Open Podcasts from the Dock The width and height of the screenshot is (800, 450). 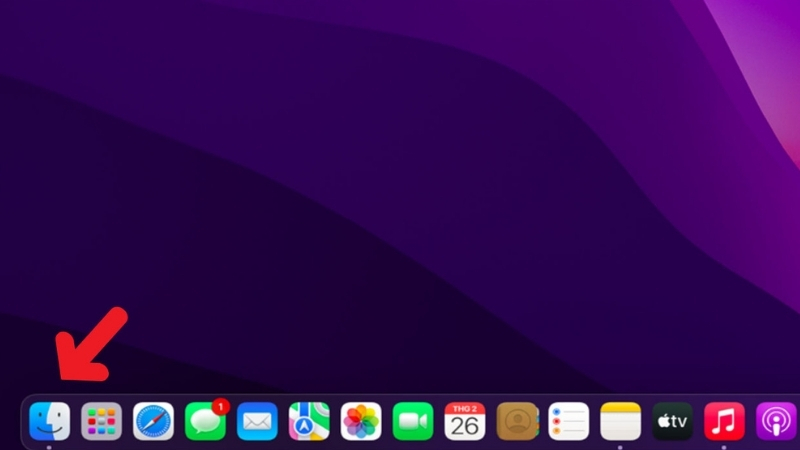[777, 421]
